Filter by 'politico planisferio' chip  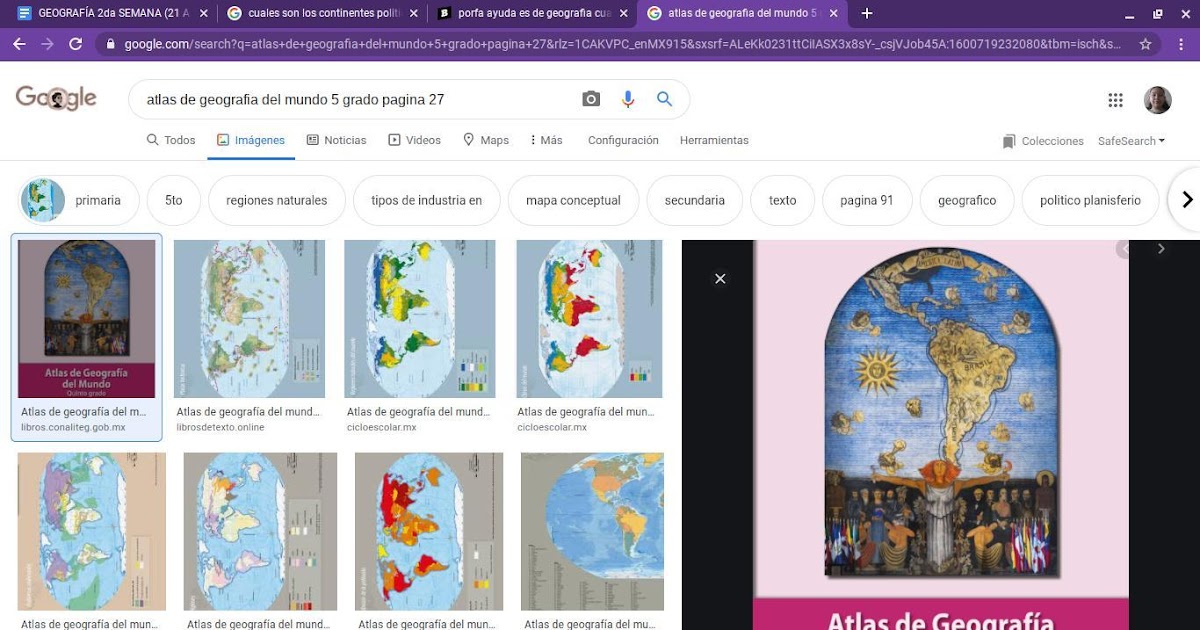click(x=1090, y=200)
